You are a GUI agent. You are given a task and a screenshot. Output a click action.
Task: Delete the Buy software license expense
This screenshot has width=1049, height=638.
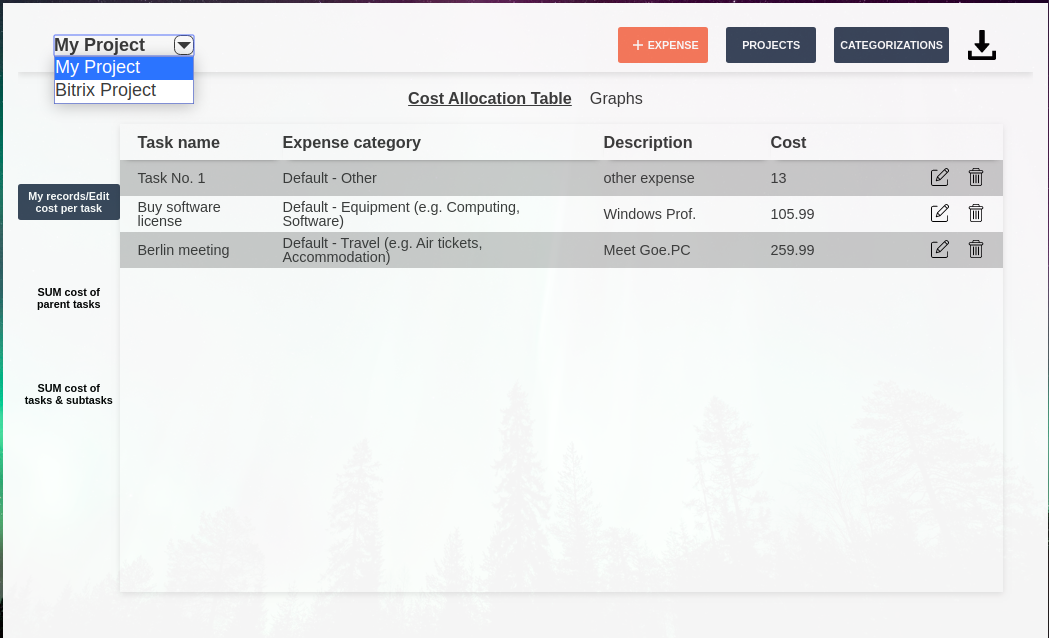pos(976,213)
